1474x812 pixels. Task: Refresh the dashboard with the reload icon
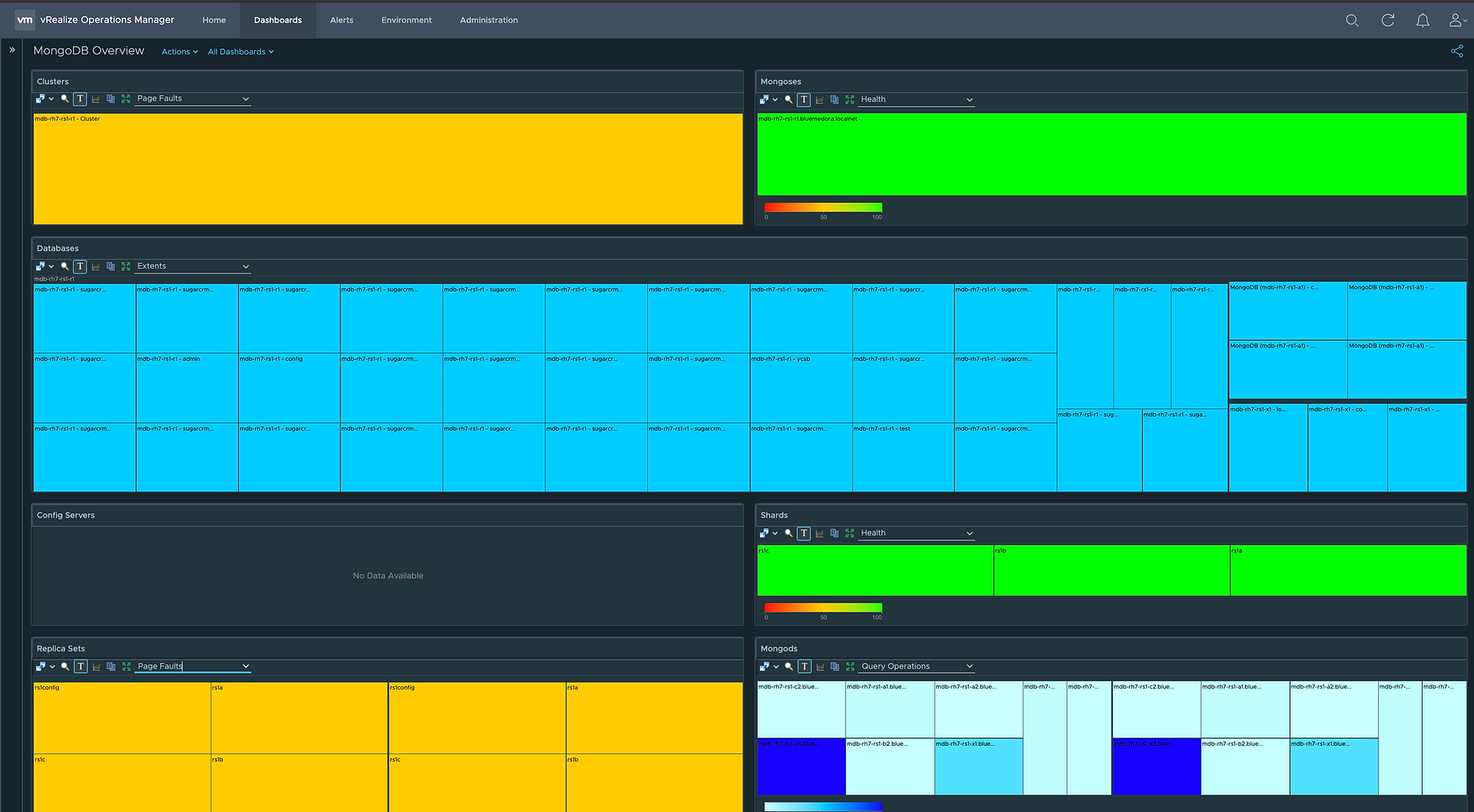tap(1387, 21)
